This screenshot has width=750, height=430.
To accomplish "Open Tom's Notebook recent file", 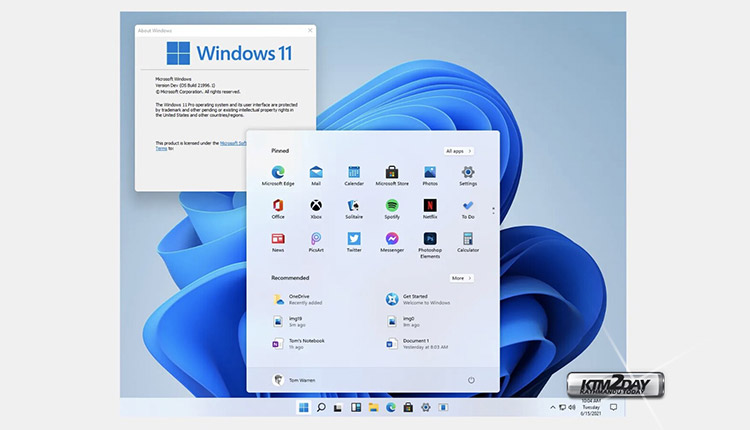I will pos(298,343).
